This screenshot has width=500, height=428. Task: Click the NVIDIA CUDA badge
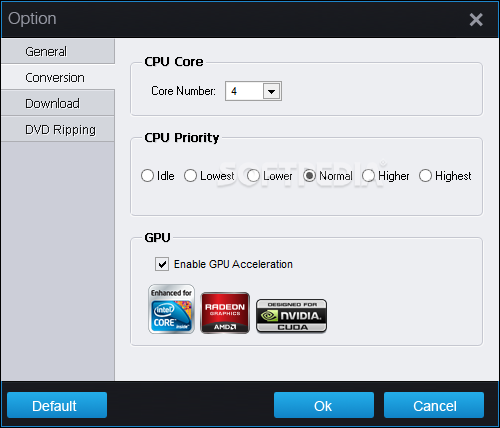(291, 316)
